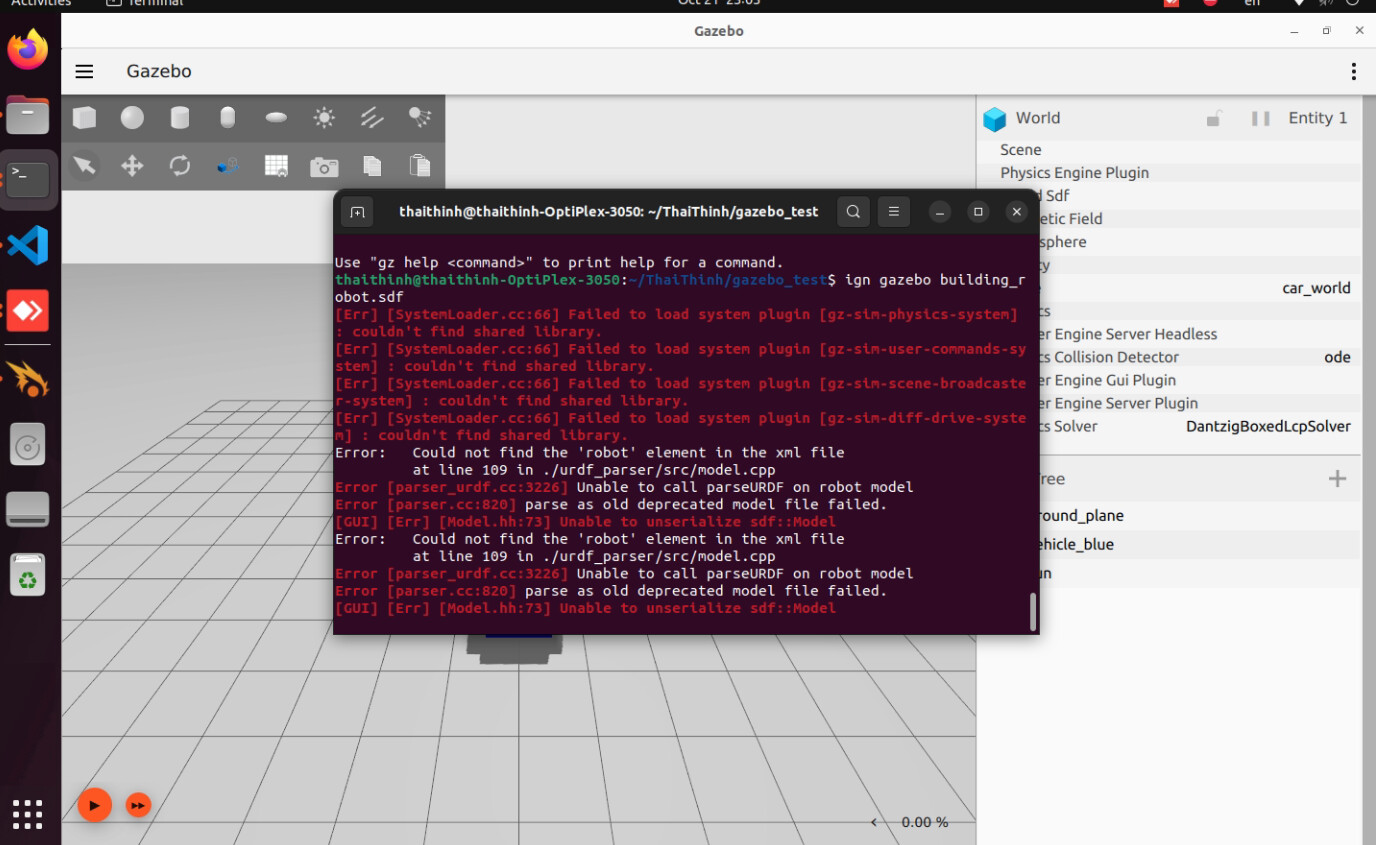This screenshot has width=1376, height=845.
Task: Click the Terminal scrollbar
Action: 1033,611
